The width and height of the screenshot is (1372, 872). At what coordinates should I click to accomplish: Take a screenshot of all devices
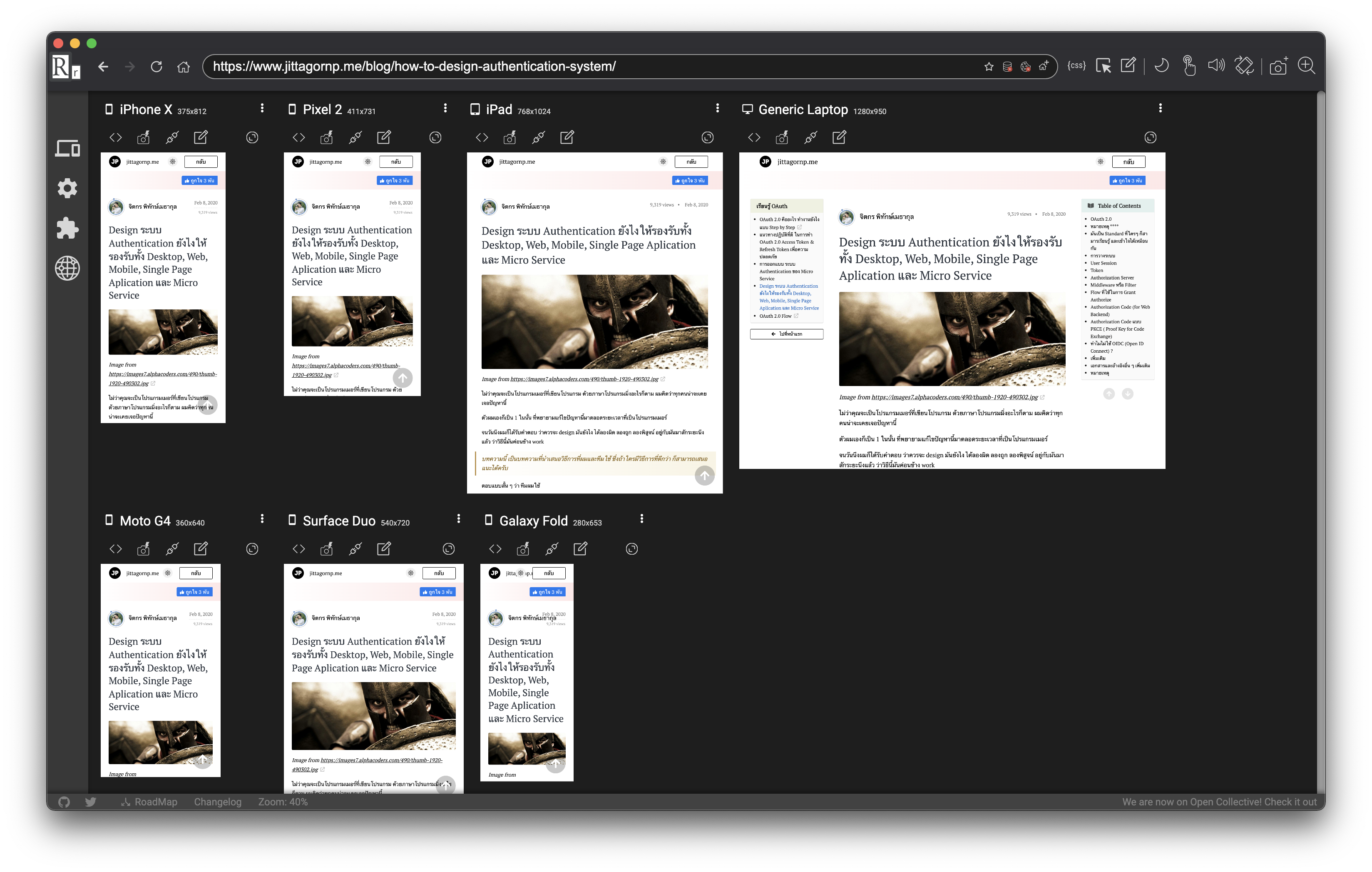click(1278, 66)
